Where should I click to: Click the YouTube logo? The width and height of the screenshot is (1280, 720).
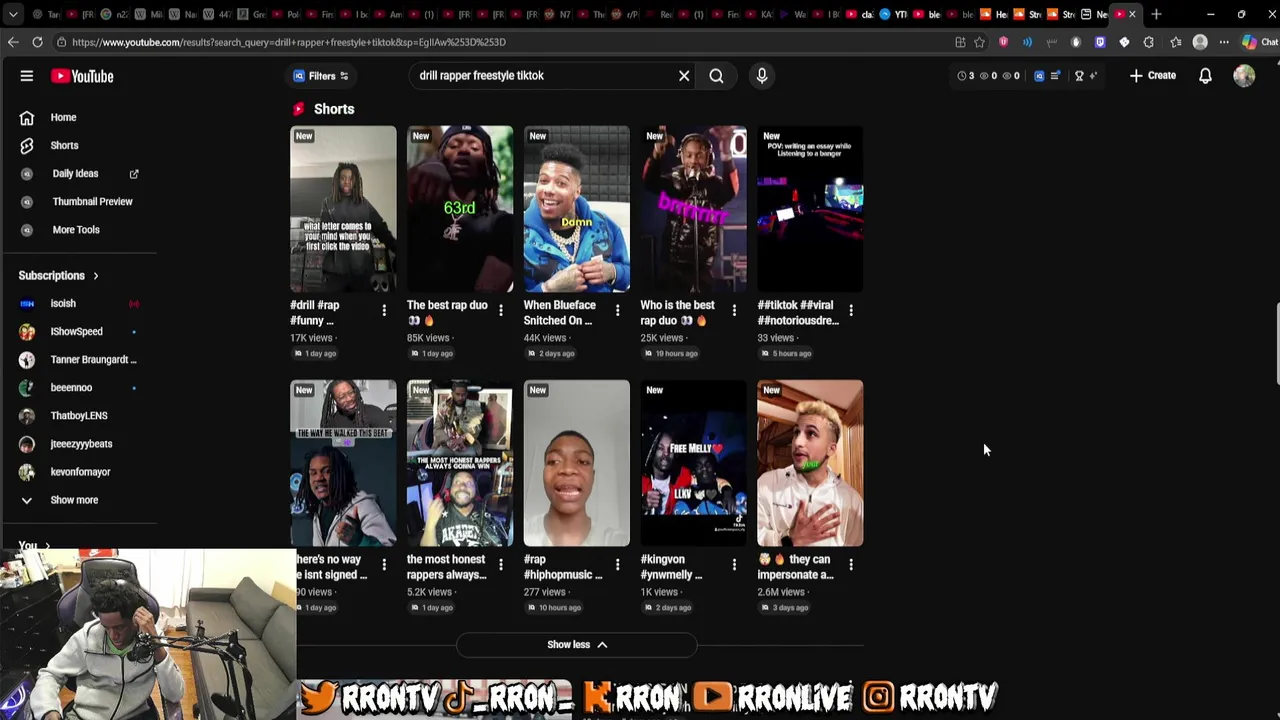(82, 76)
